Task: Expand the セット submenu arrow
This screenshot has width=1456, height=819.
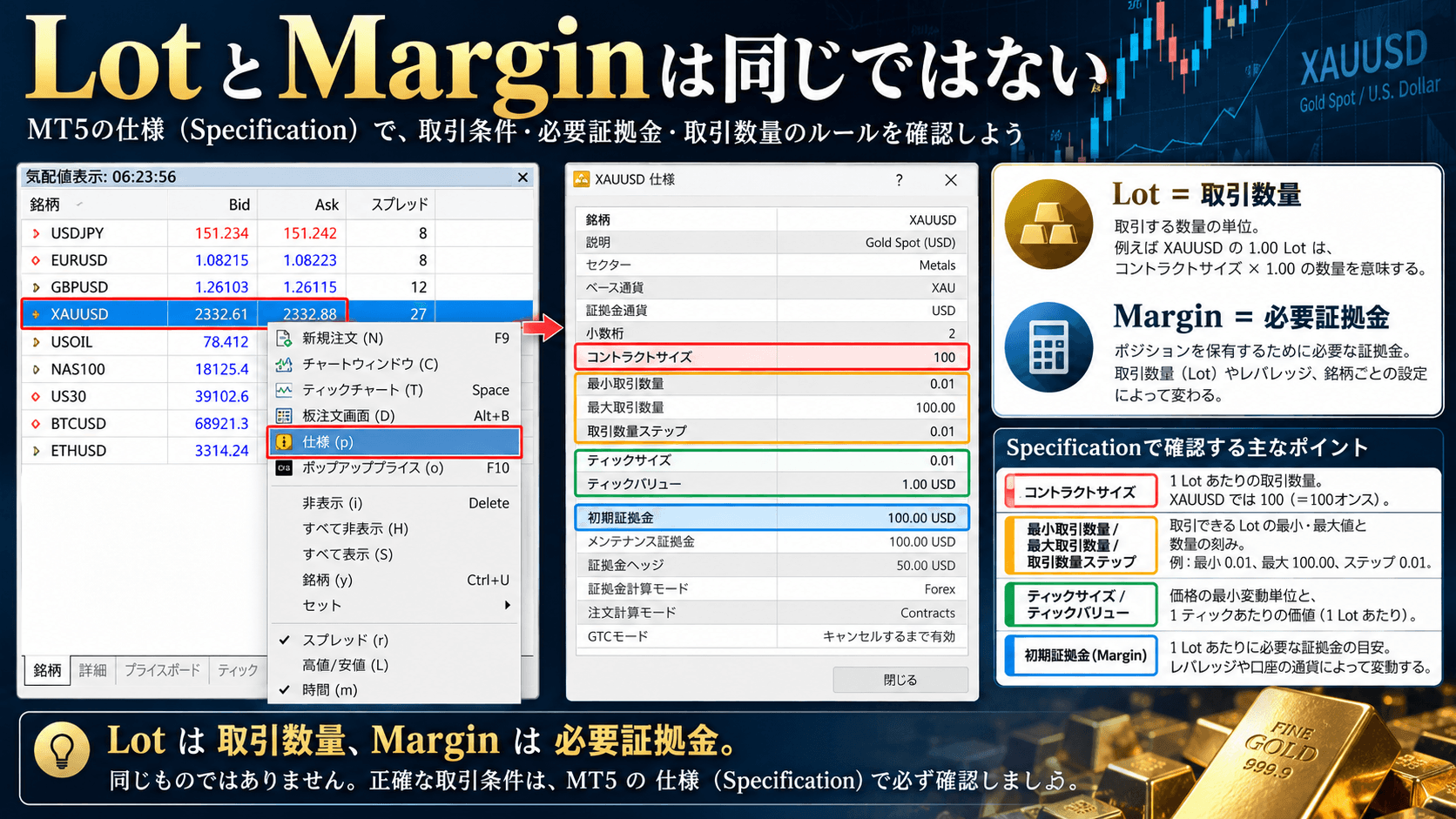Action: pyautogui.click(x=508, y=605)
